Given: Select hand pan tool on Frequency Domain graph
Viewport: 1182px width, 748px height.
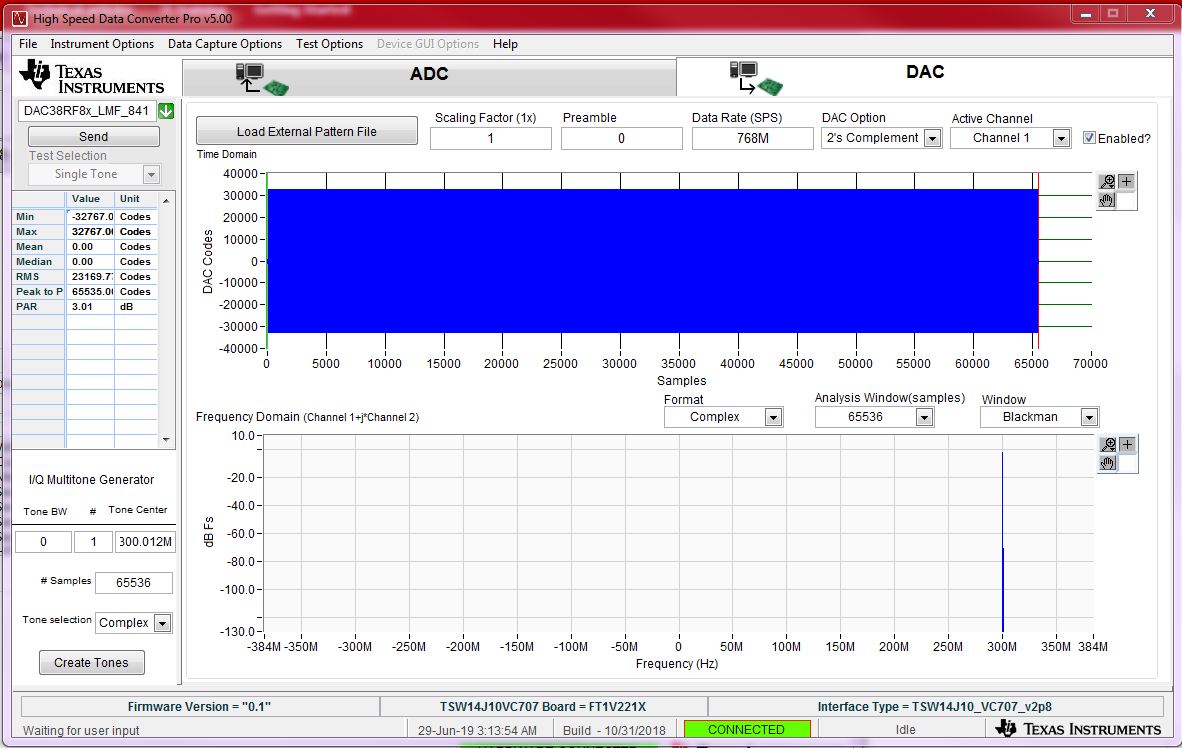Looking at the screenshot, I should (1107, 464).
